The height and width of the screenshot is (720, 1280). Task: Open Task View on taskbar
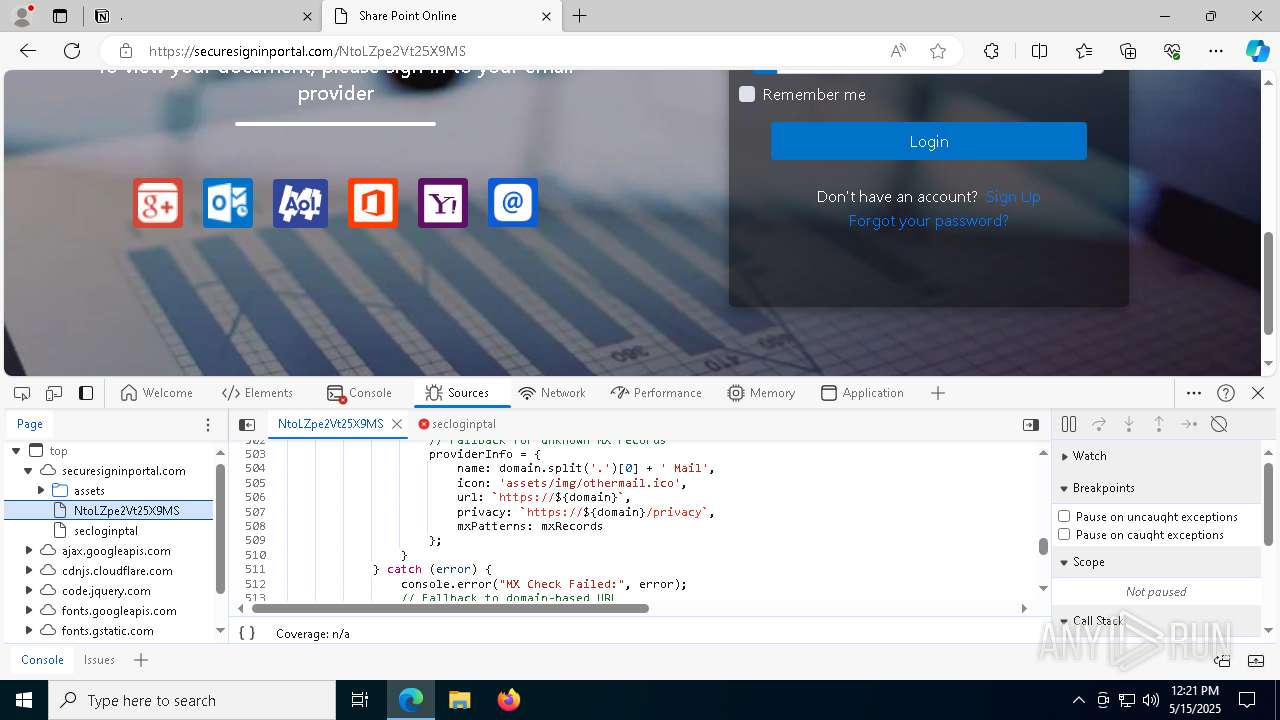360,700
